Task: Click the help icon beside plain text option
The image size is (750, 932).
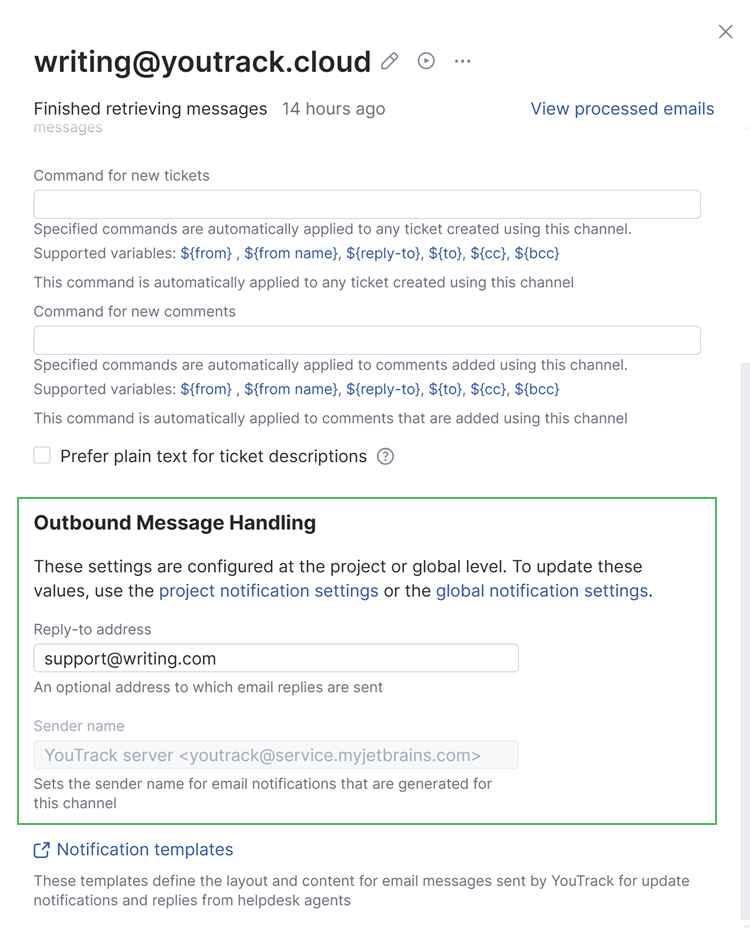Action: (x=385, y=457)
